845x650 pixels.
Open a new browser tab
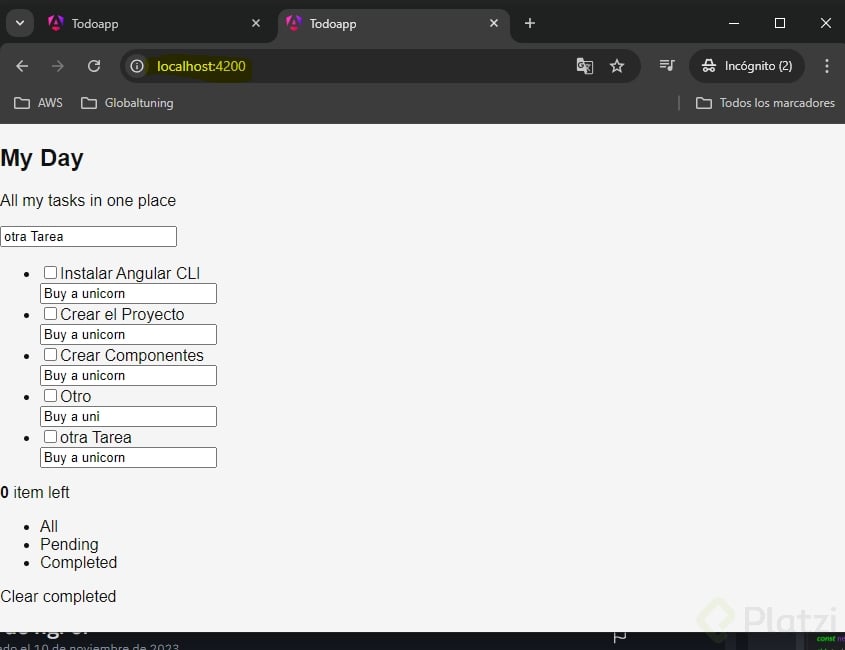(530, 23)
